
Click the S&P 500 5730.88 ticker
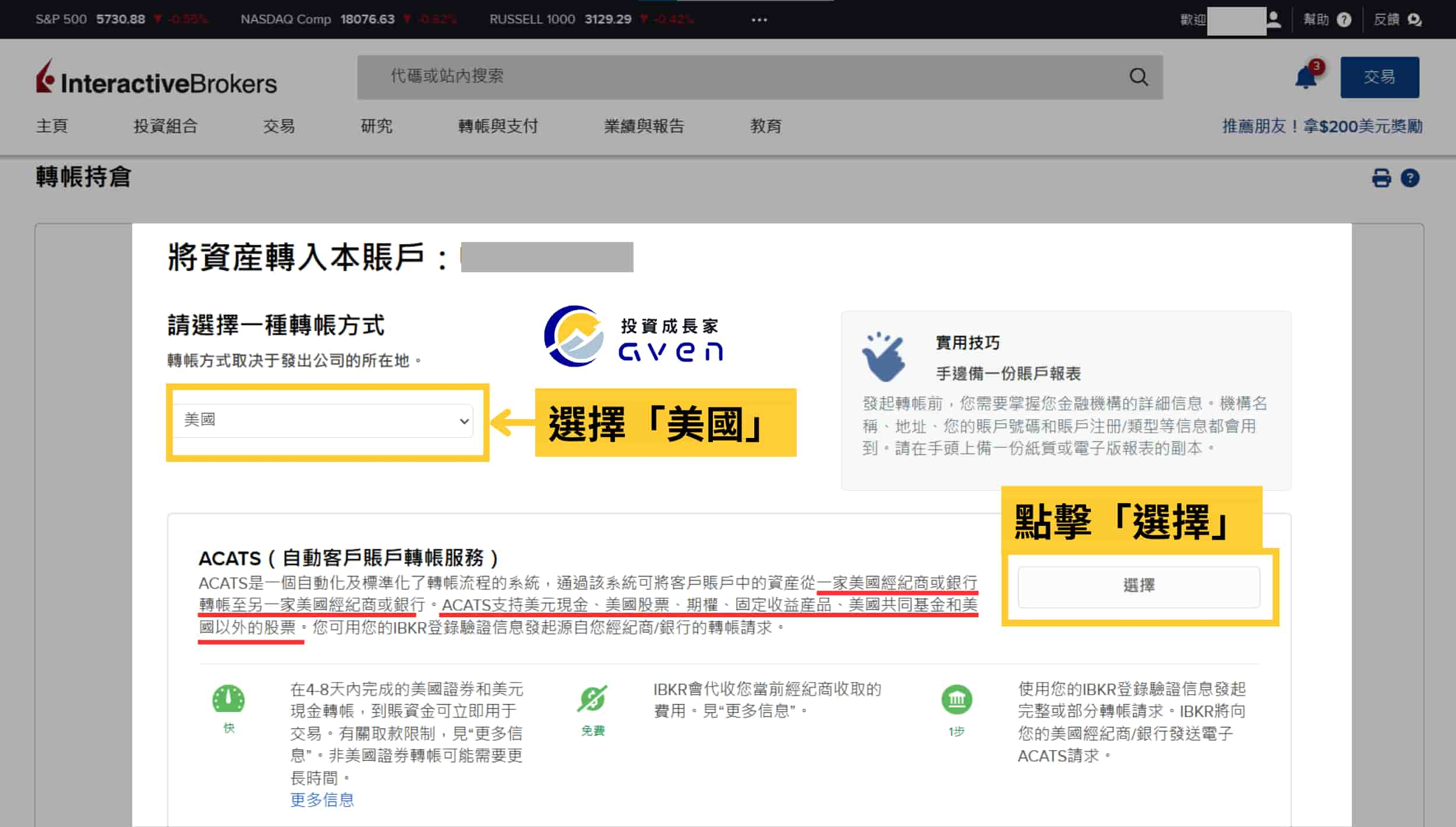point(121,19)
